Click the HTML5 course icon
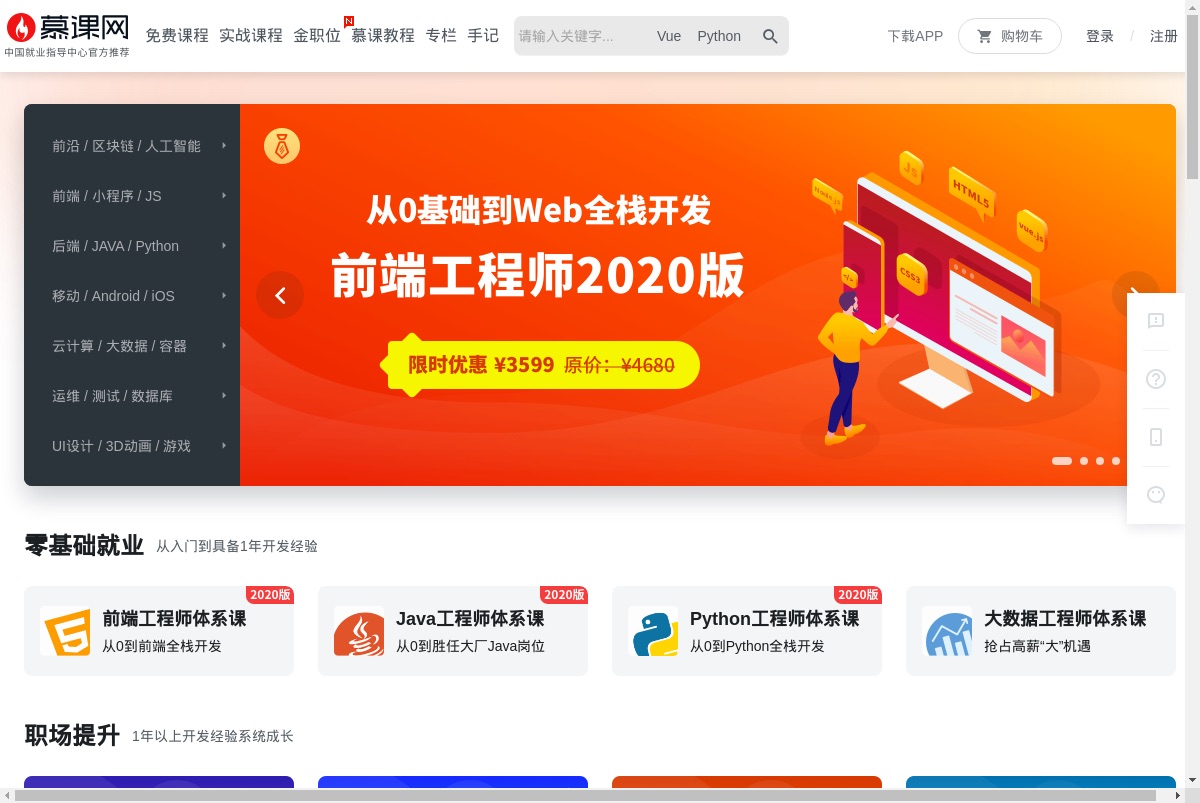The height and width of the screenshot is (803, 1200). pyautogui.click(x=65, y=631)
